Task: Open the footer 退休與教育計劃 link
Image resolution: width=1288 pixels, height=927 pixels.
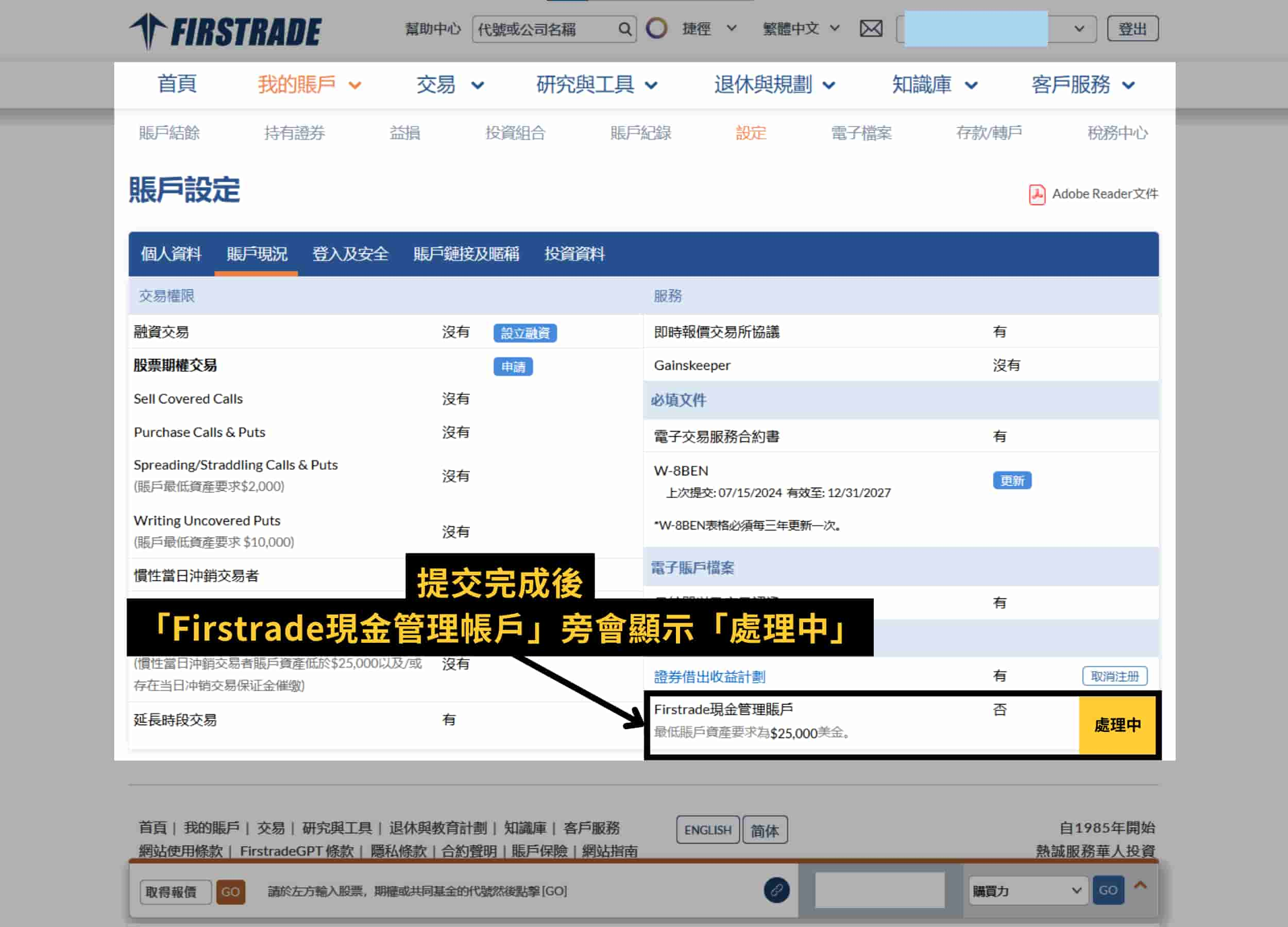Action: [x=437, y=828]
